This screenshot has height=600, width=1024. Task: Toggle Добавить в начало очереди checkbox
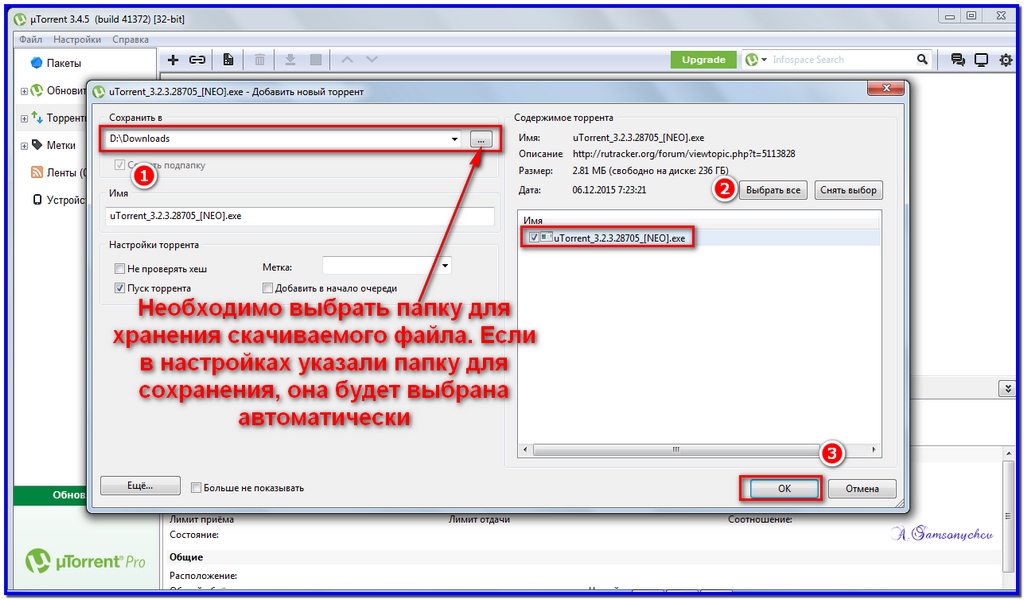click(x=267, y=288)
